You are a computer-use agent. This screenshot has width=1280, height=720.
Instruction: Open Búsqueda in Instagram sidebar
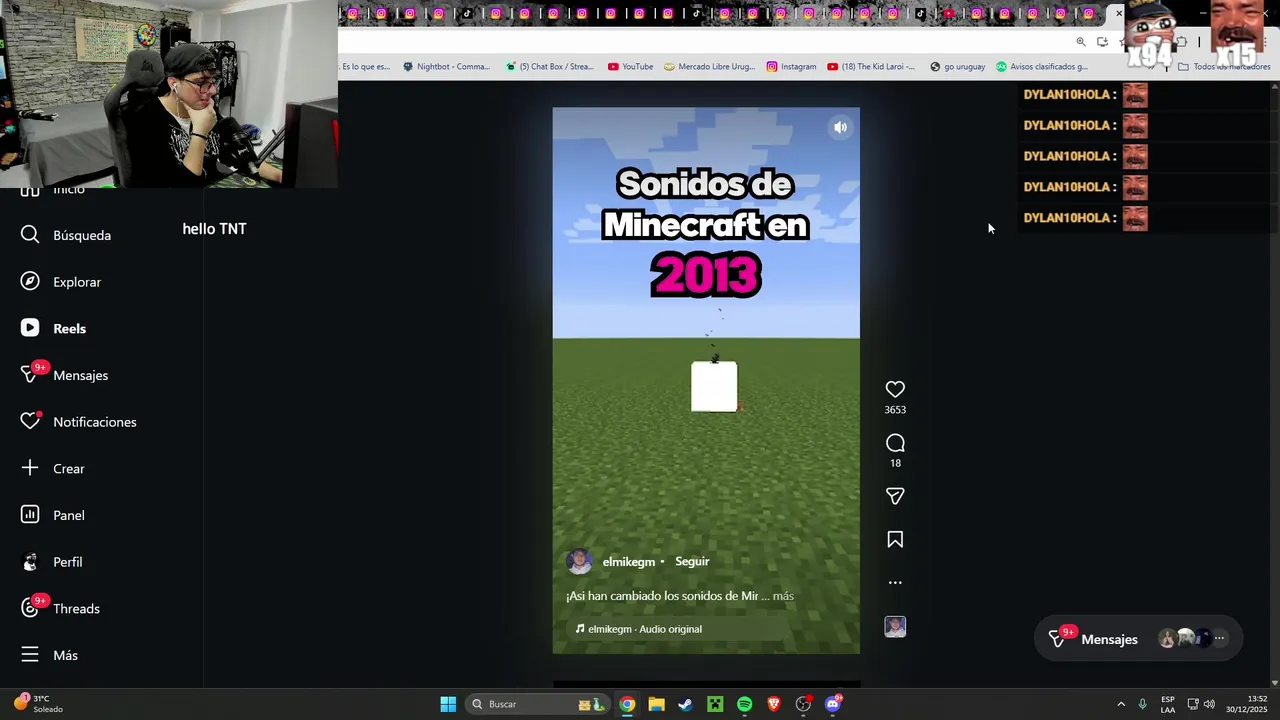click(66, 235)
